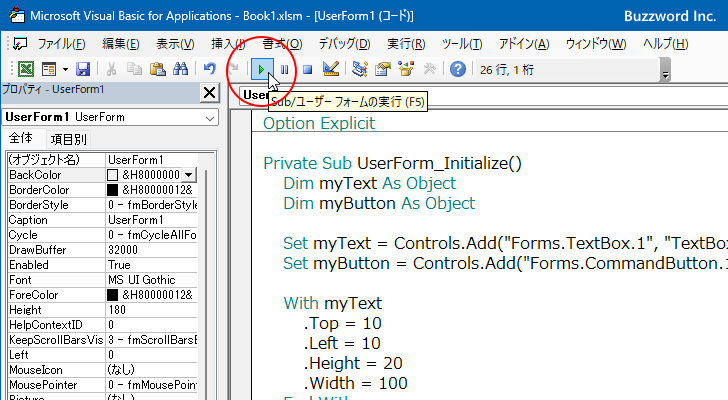Click the View Microsoft Excel icon
Screen dimensions: 728x400
coord(26,69)
